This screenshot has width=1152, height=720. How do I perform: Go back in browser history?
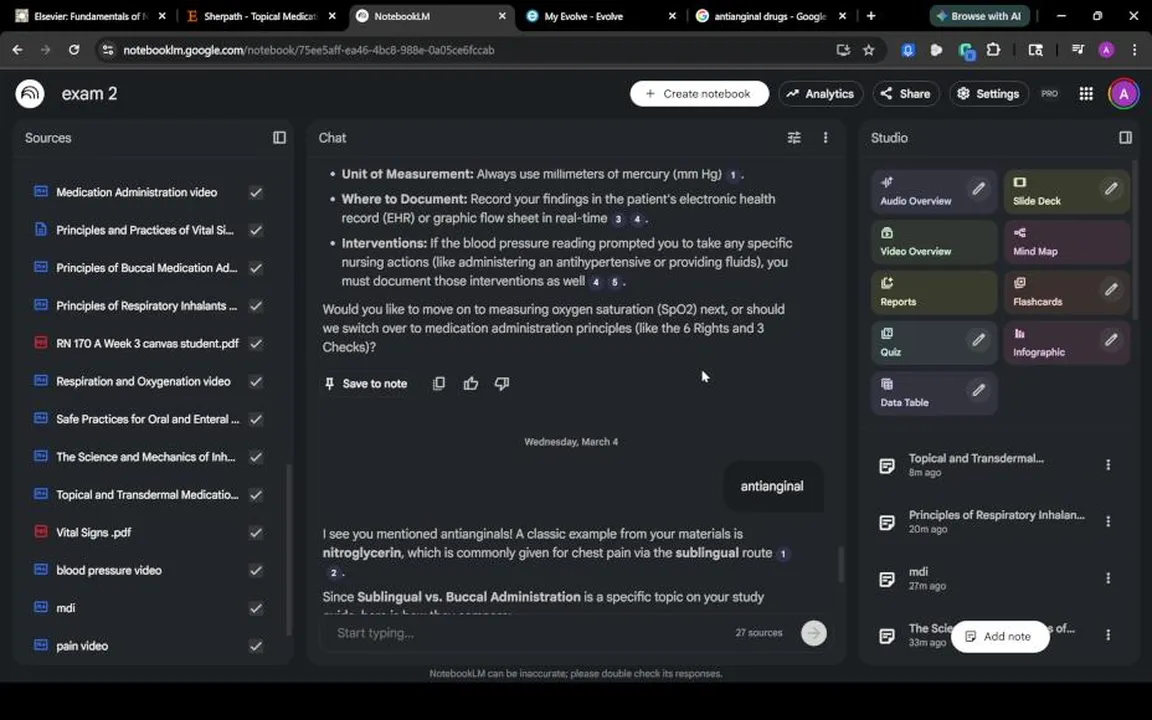pos(18,50)
